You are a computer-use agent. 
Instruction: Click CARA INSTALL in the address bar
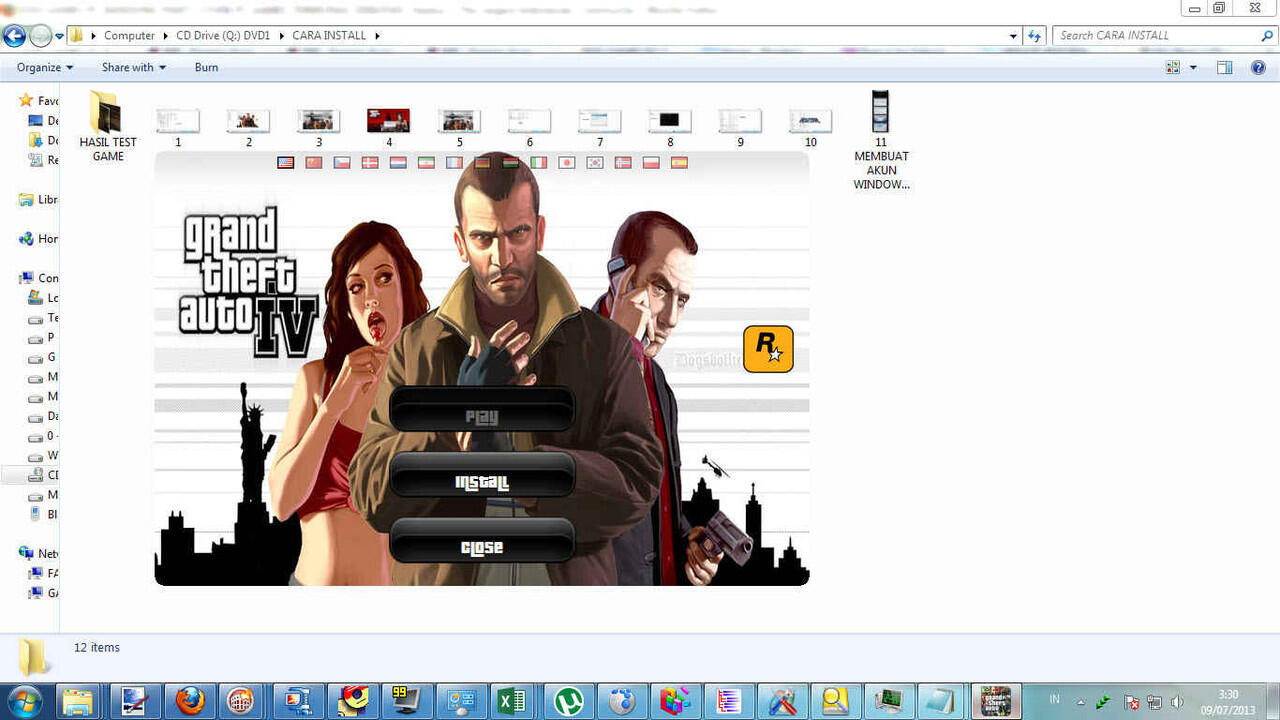coord(329,35)
